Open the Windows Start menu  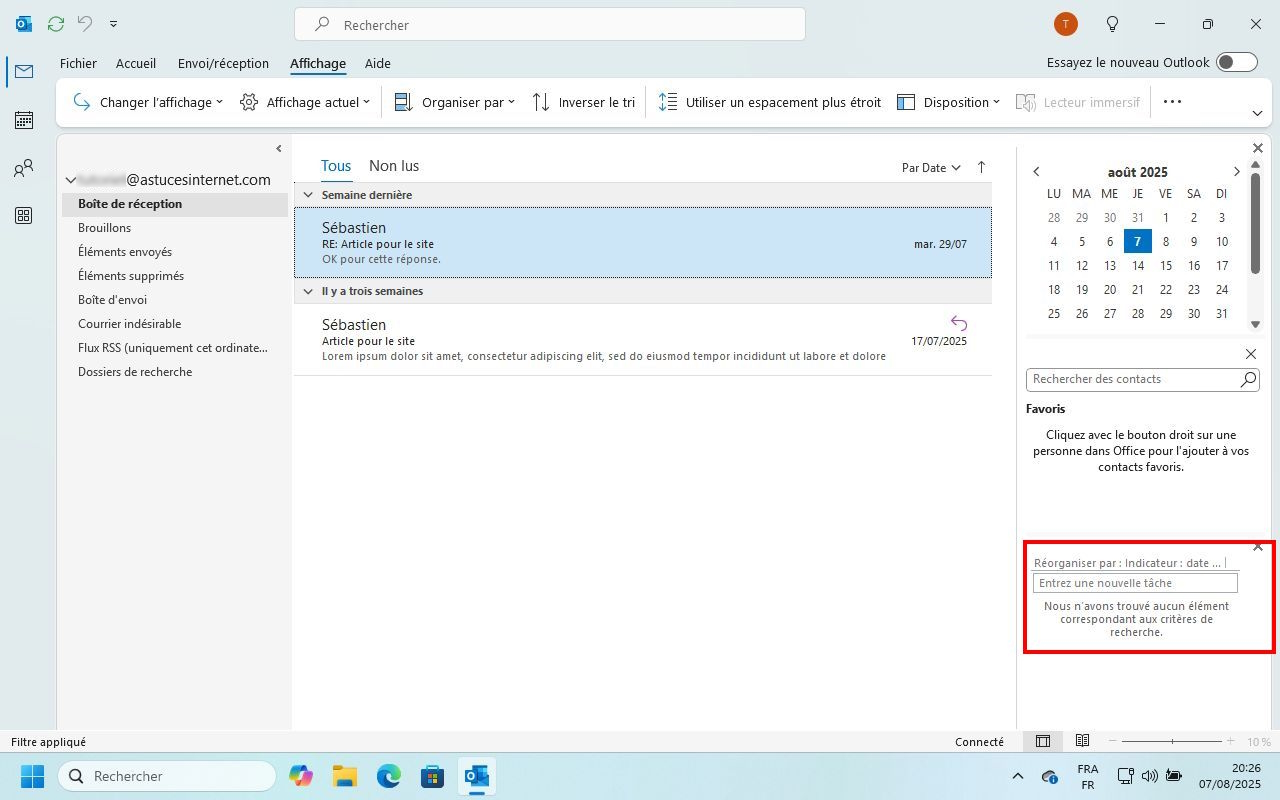tap(32, 776)
